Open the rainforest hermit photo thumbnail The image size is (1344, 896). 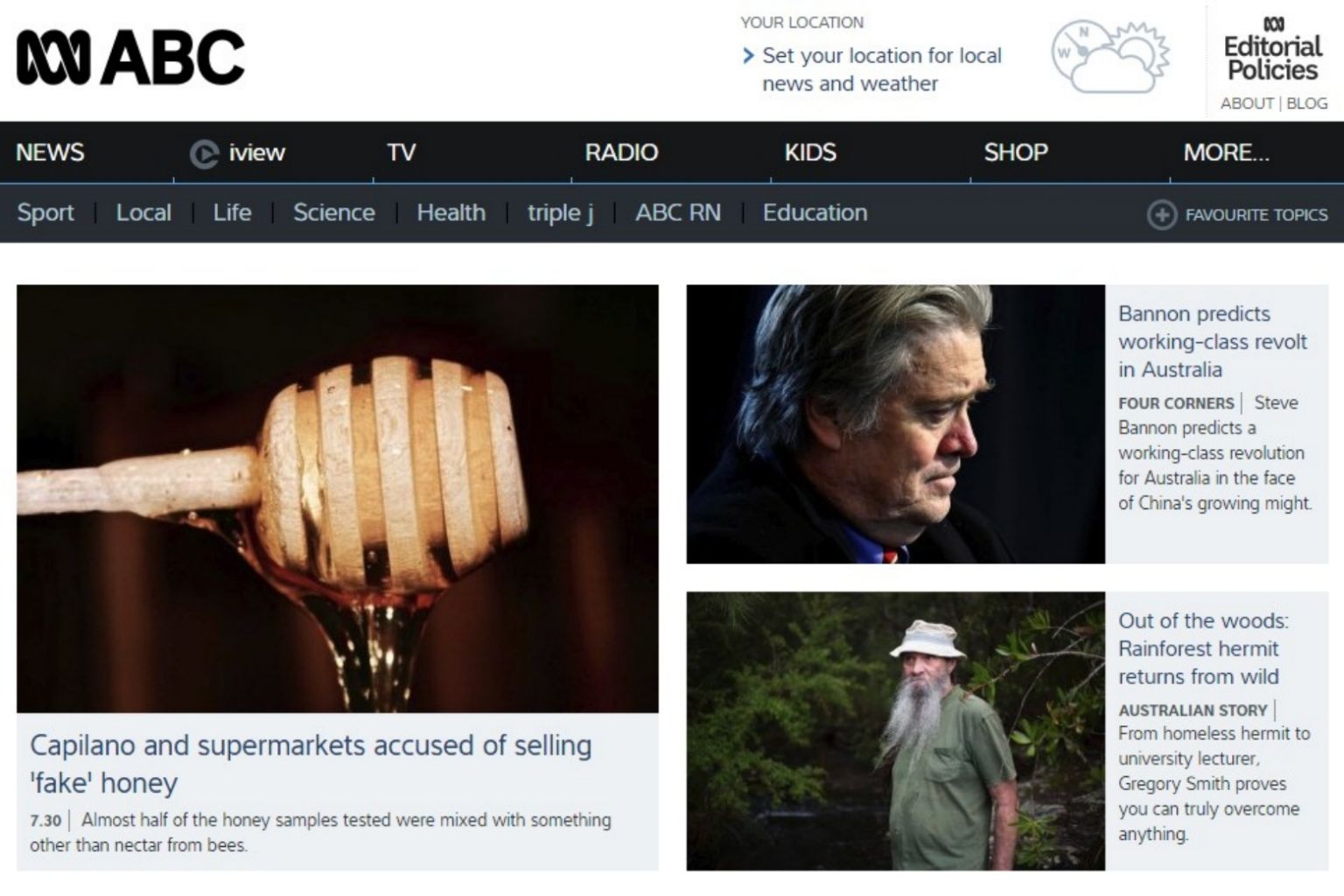[x=895, y=731]
